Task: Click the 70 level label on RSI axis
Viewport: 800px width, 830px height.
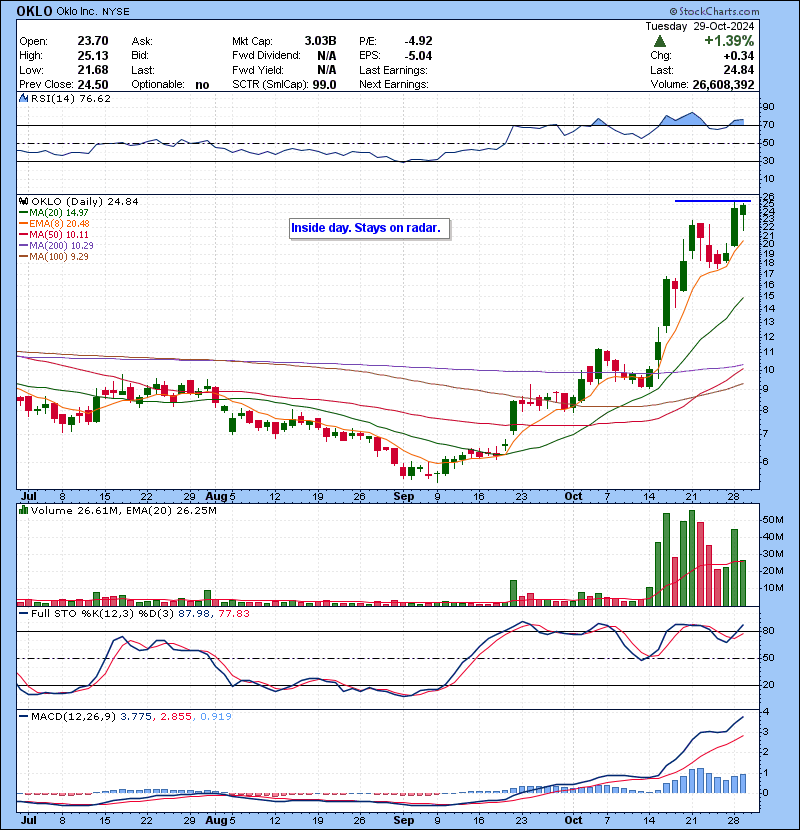Action: click(x=768, y=125)
